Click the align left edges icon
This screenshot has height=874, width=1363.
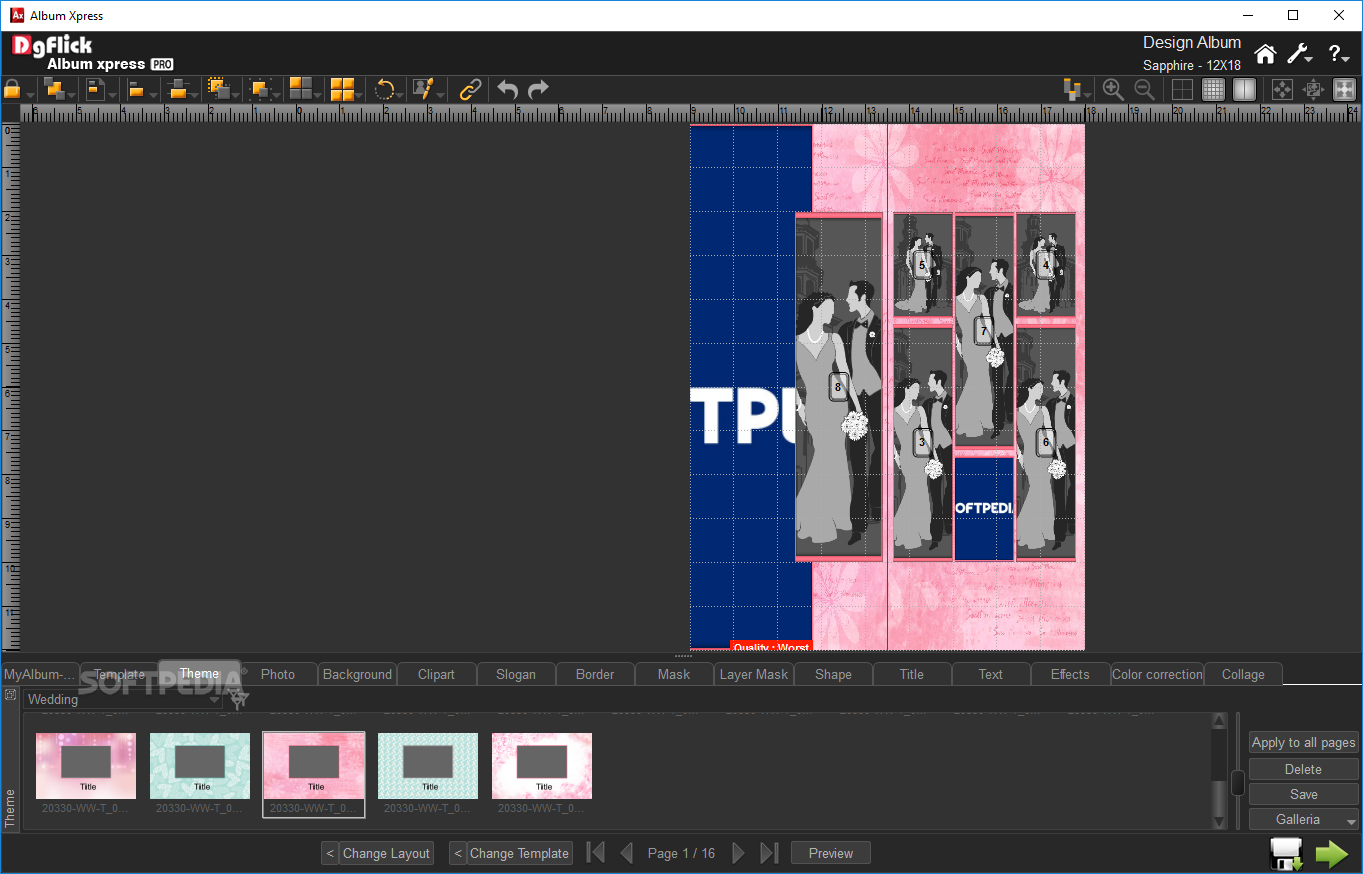(x=137, y=89)
